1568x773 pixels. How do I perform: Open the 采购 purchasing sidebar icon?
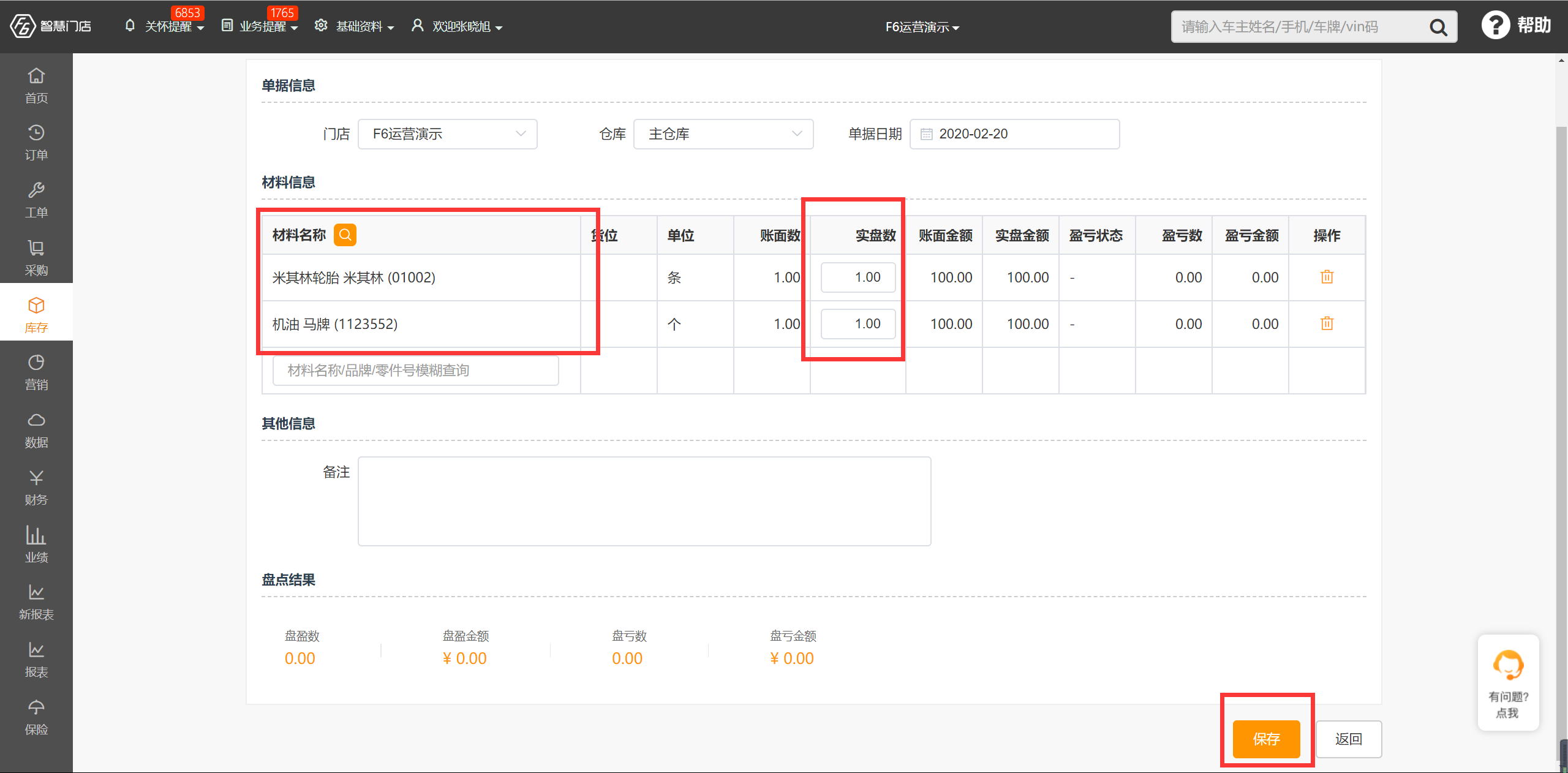tap(36, 258)
